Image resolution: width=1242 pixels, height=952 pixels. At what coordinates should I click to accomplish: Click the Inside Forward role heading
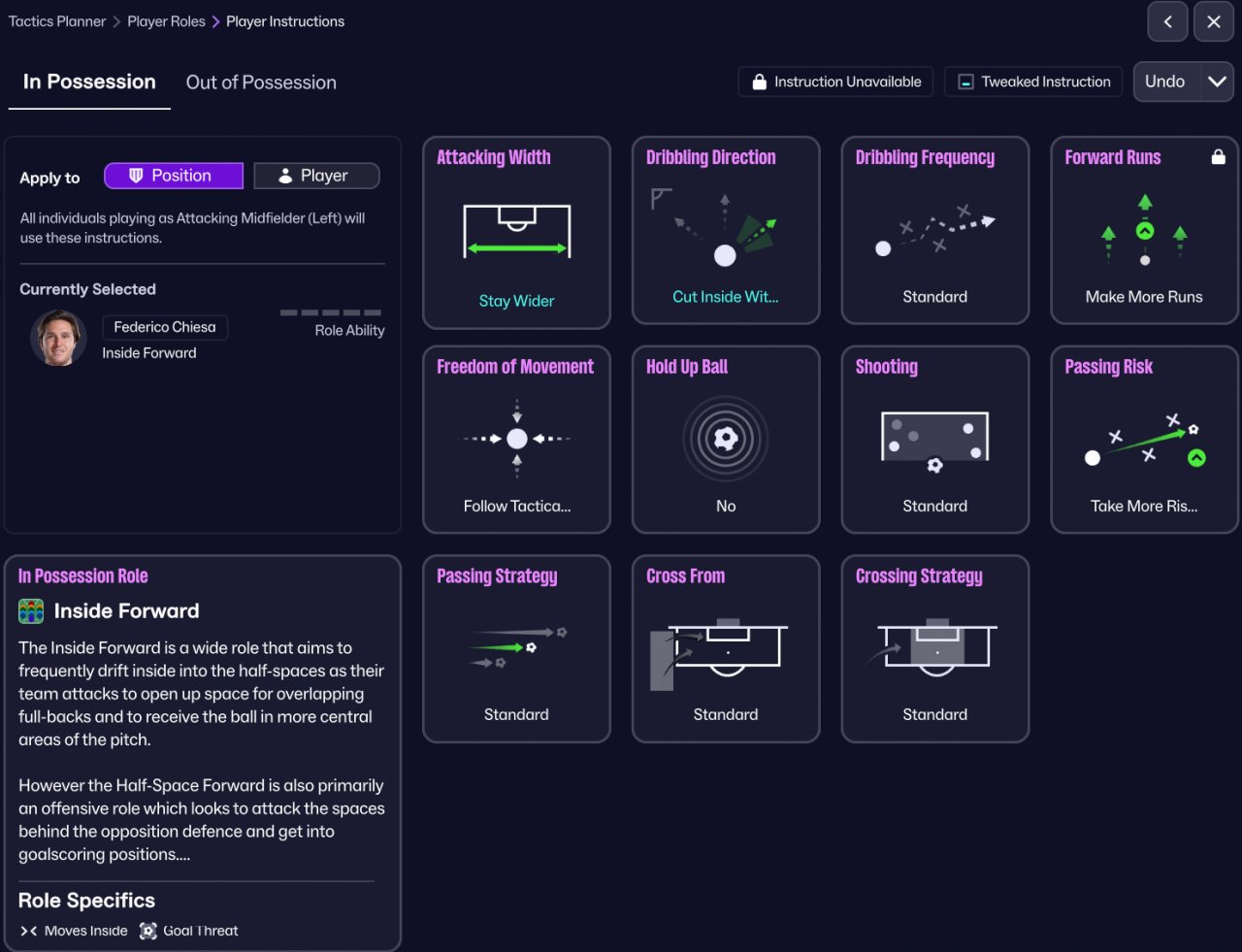coord(127,611)
